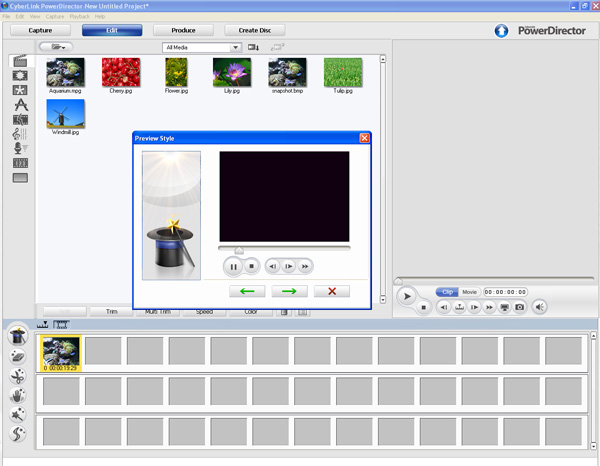Select the Magic Music tool
The height and width of the screenshot is (466, 600).
point(18,433)
